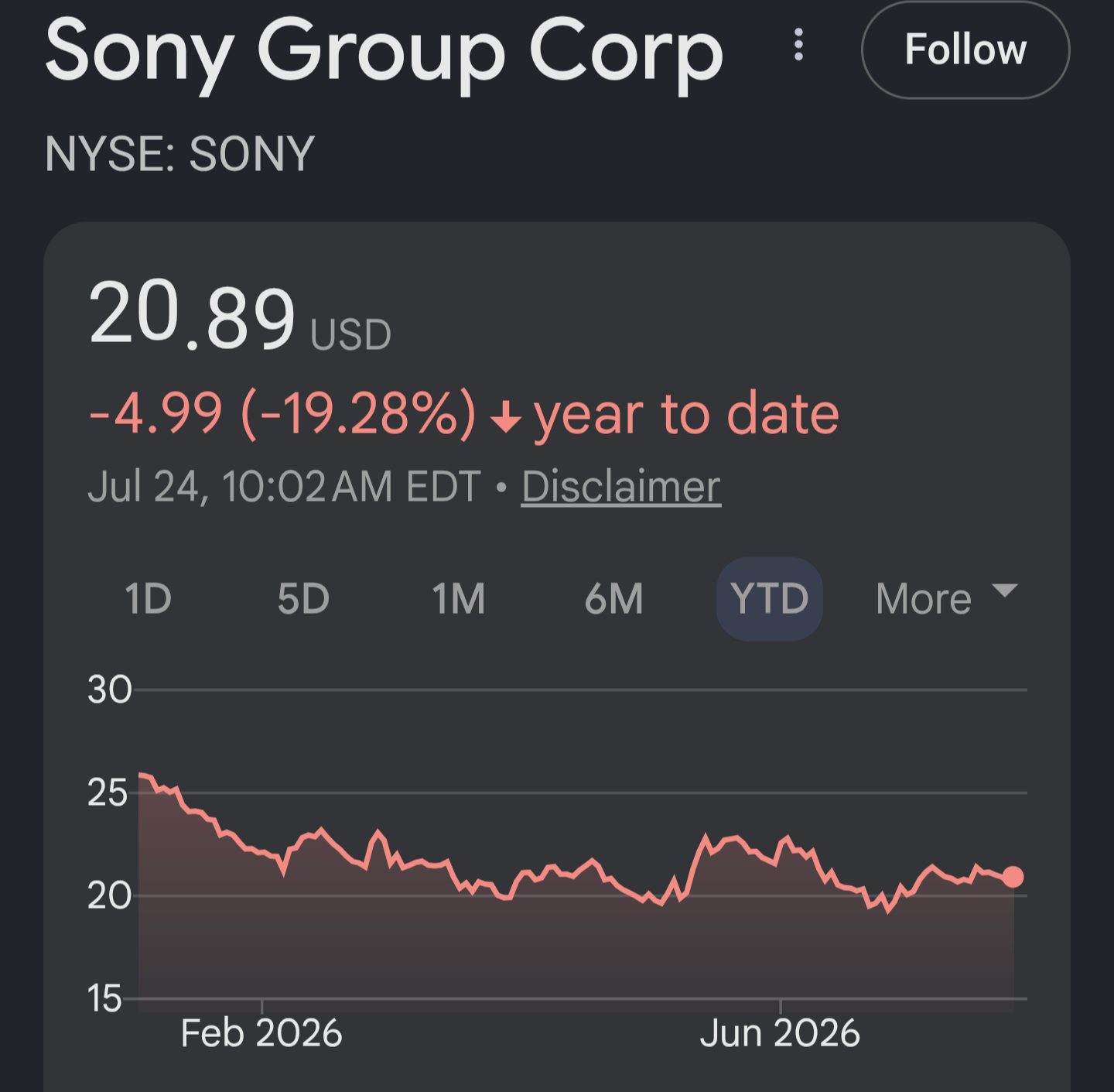Show the 1M chart range
The width and height of the screenshot is (1114, 1092).
click(x=459, y=599)
